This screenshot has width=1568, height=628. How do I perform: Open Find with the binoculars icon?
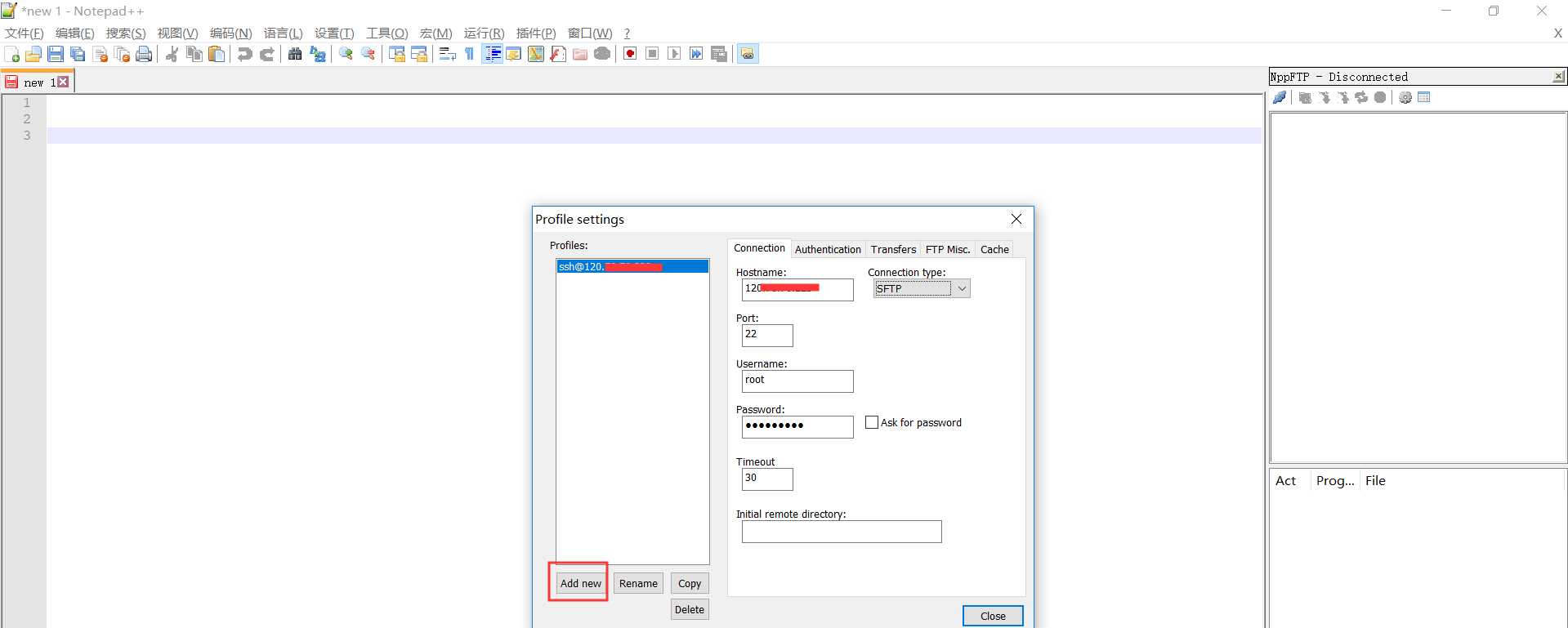pos(295,54)
